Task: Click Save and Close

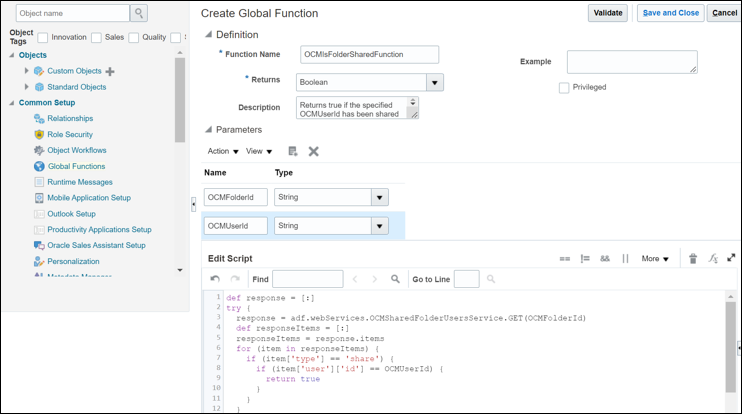Action: pos(671,13)
